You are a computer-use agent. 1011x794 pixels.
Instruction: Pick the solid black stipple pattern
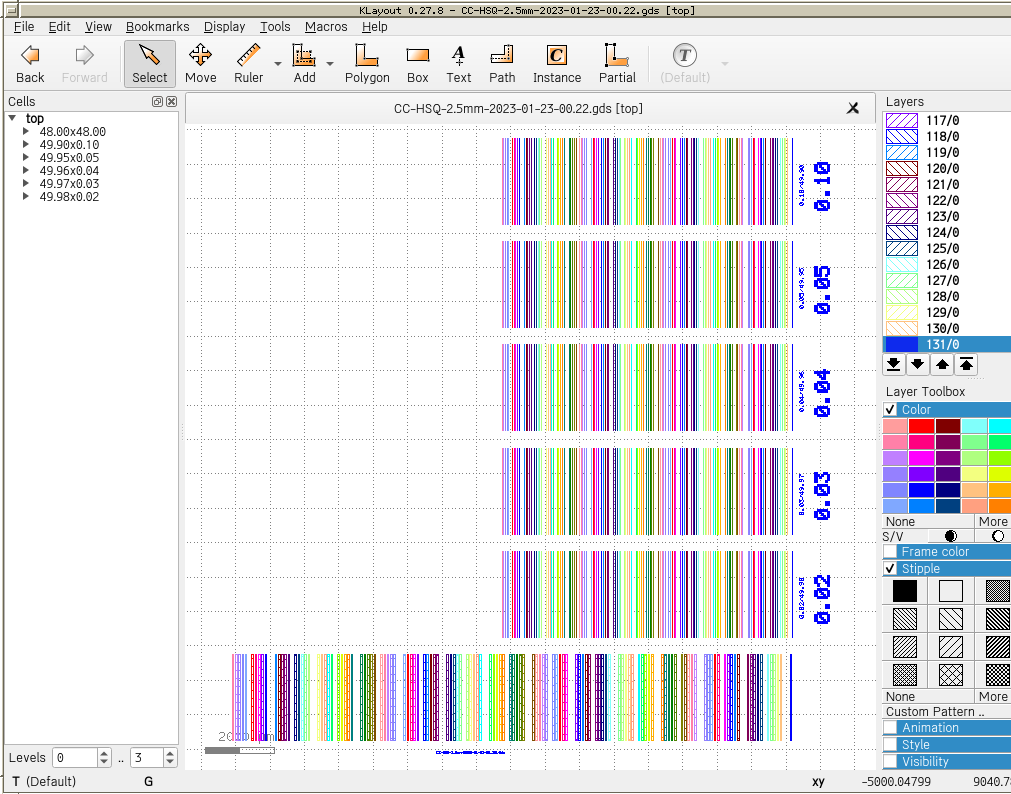905,591
